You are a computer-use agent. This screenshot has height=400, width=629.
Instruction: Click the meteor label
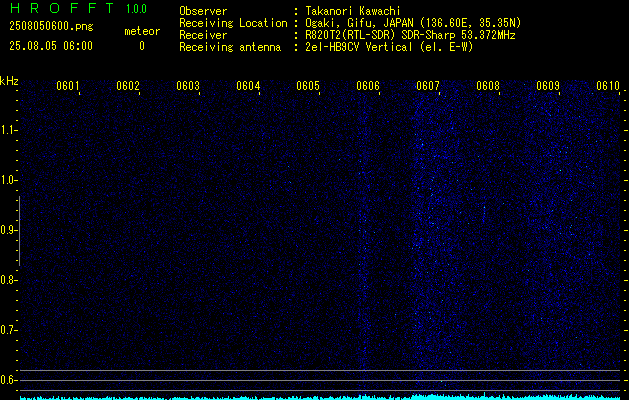point(142,31)
